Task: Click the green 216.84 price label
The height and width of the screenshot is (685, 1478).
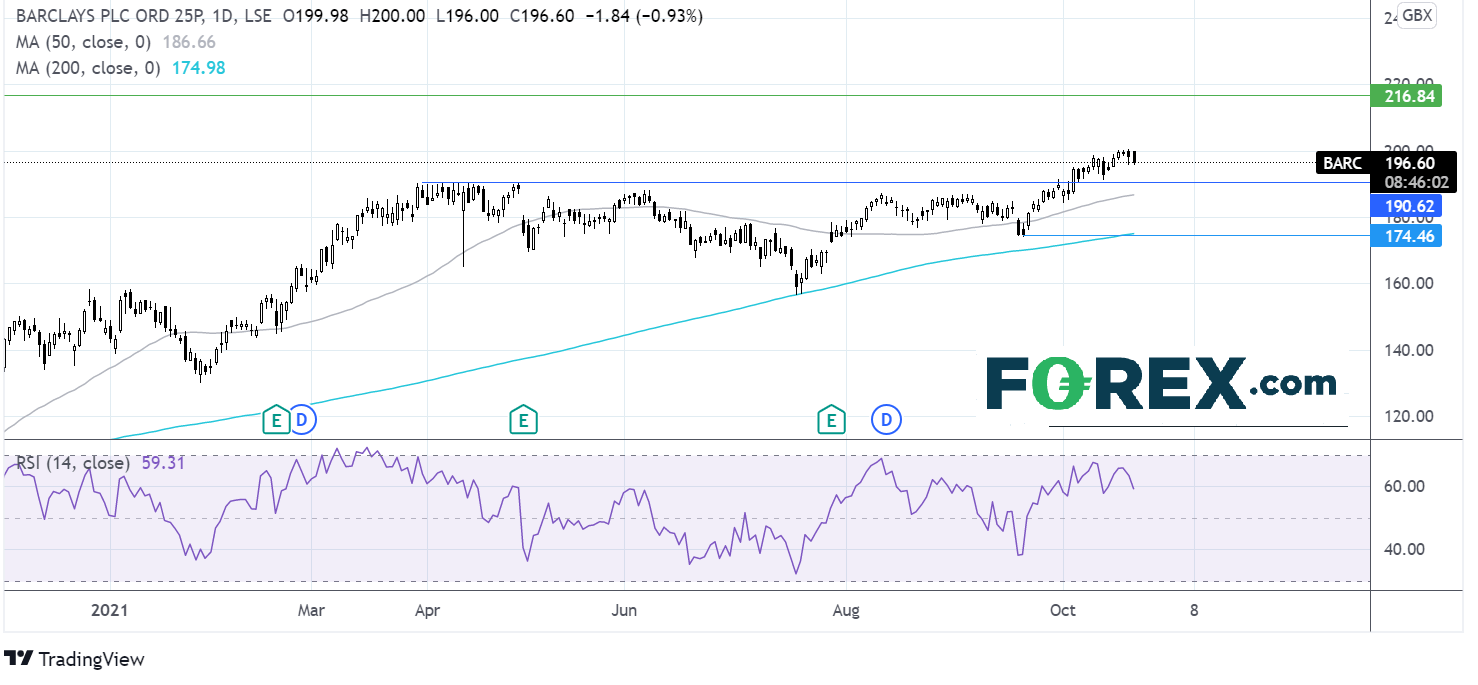Action: coord(1405,96)
